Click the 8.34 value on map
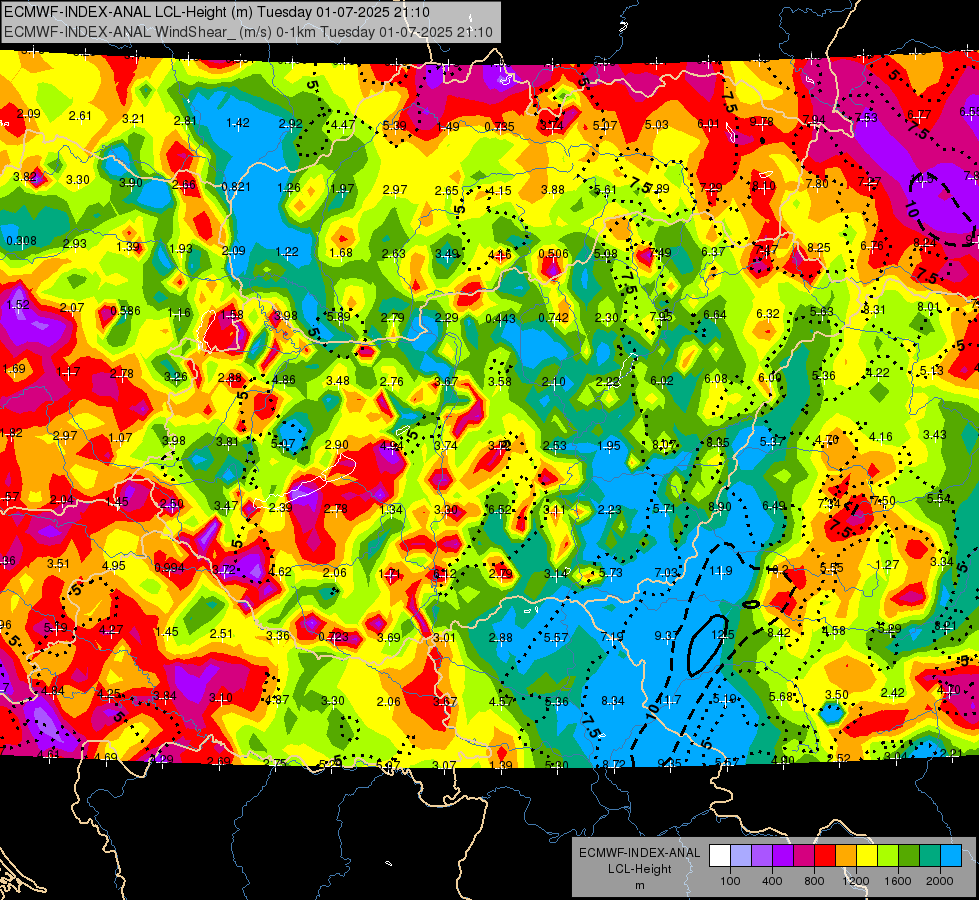 [612, 701]
